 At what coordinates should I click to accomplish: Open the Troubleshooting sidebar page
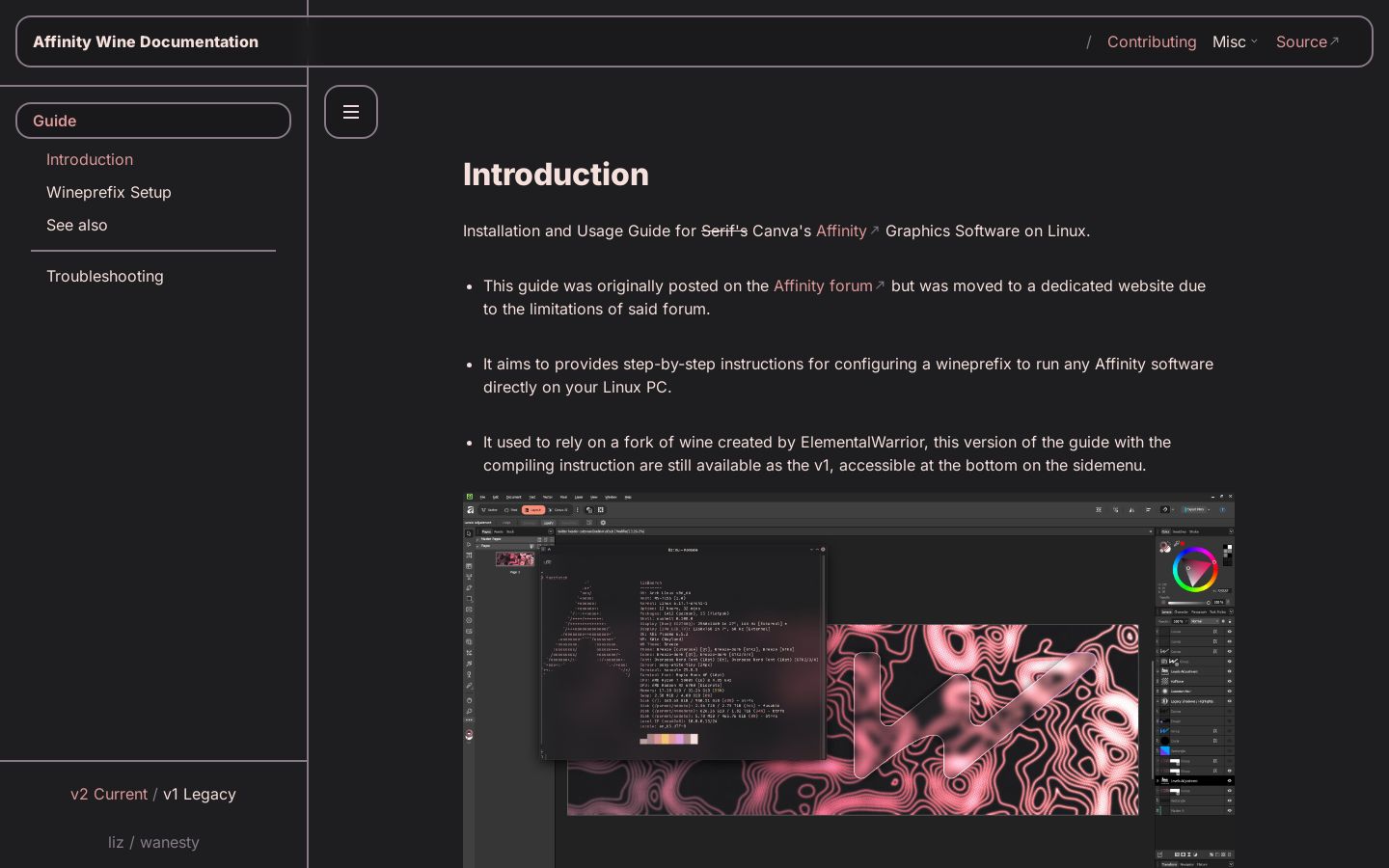[x=105, y=276]
